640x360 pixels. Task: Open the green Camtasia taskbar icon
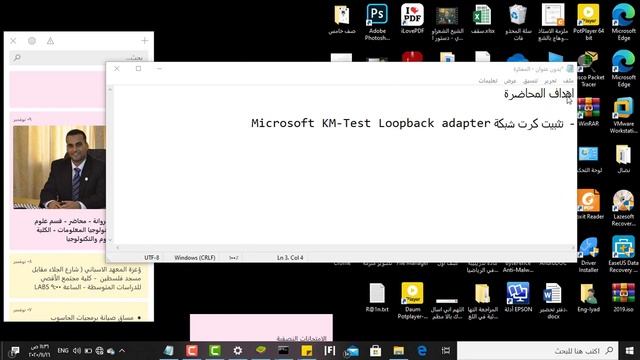(x=215, y=351)
